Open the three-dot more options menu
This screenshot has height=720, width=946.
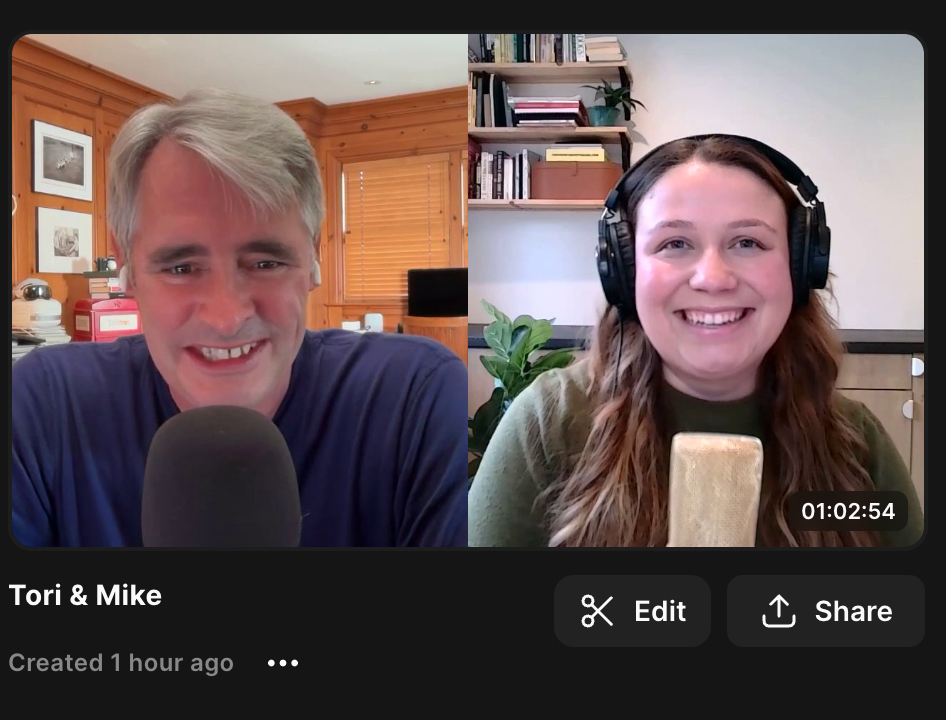(283, 663)
